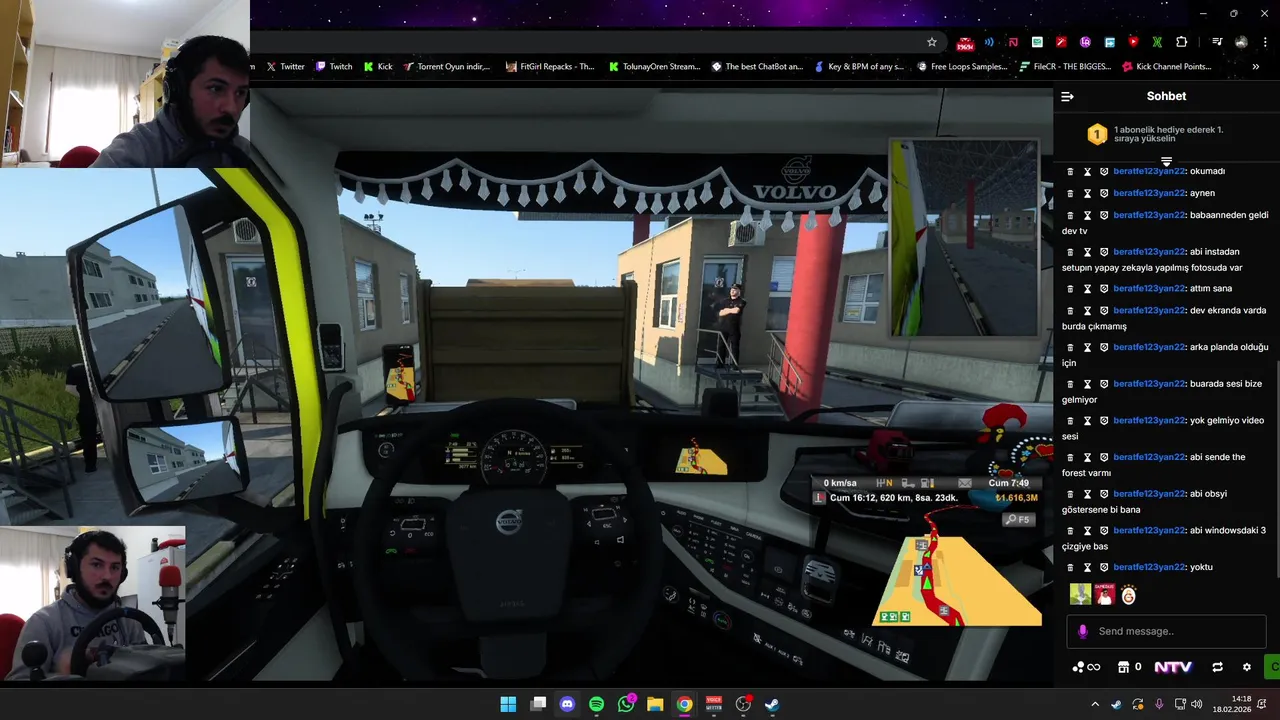Collapse the Sohbet chat panel icon
Screen dimensions: 1280x720
click(x=1067, y=97)
